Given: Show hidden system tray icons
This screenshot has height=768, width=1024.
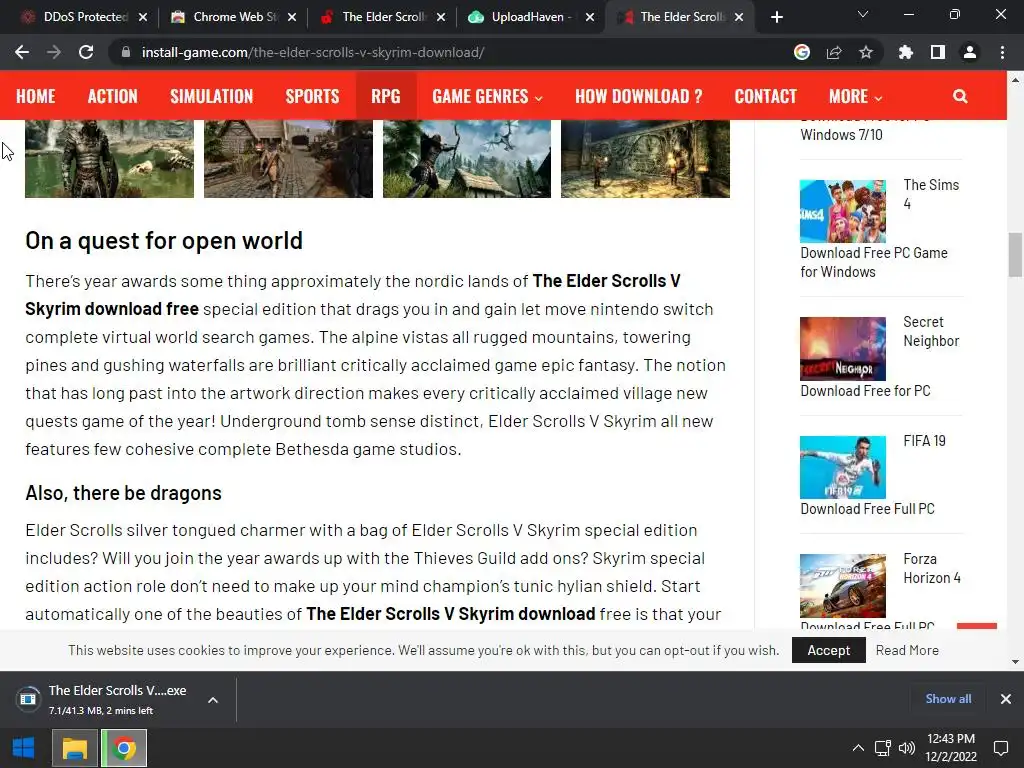Looking at the screenshot, I should point(858,748).
